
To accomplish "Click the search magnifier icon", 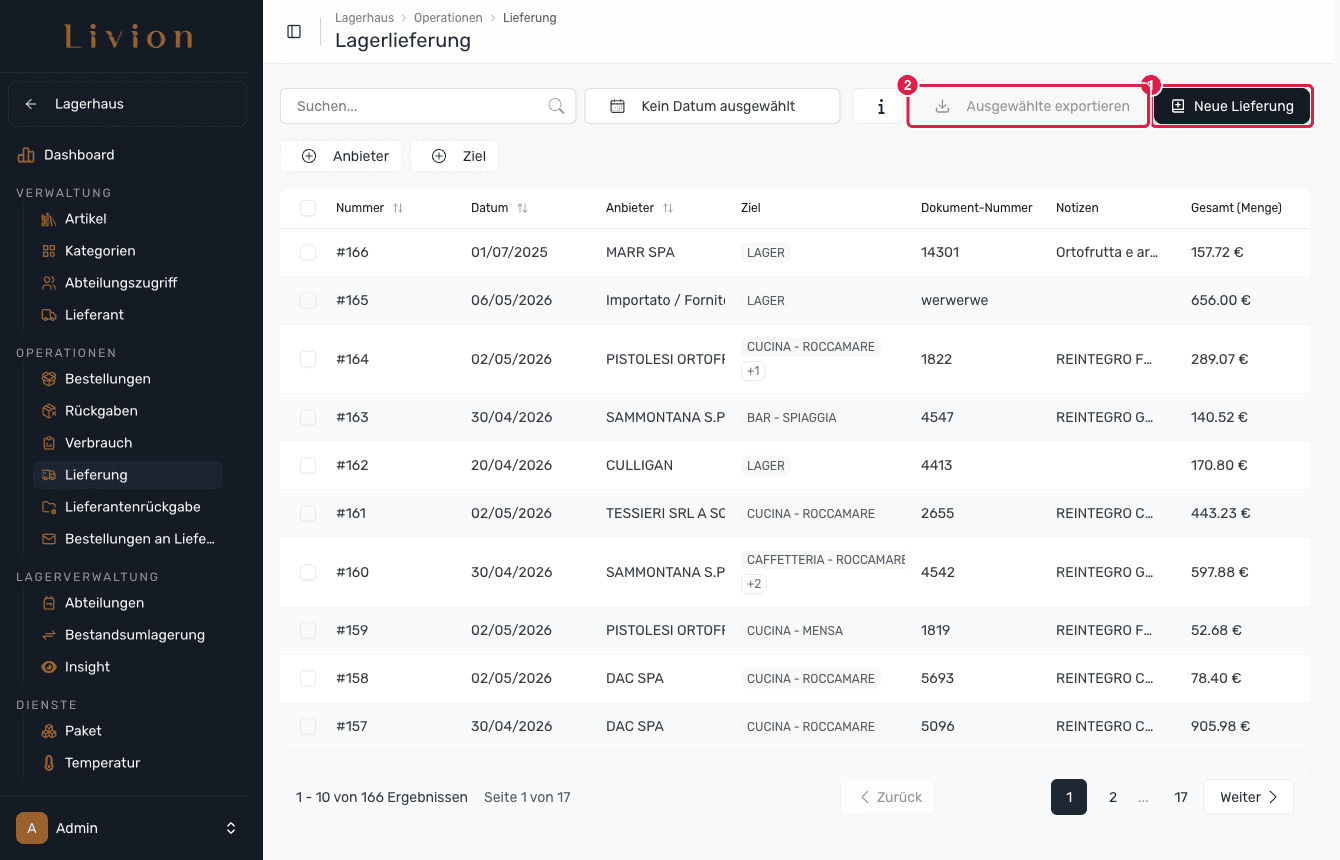I will click(x=557, y=106).
